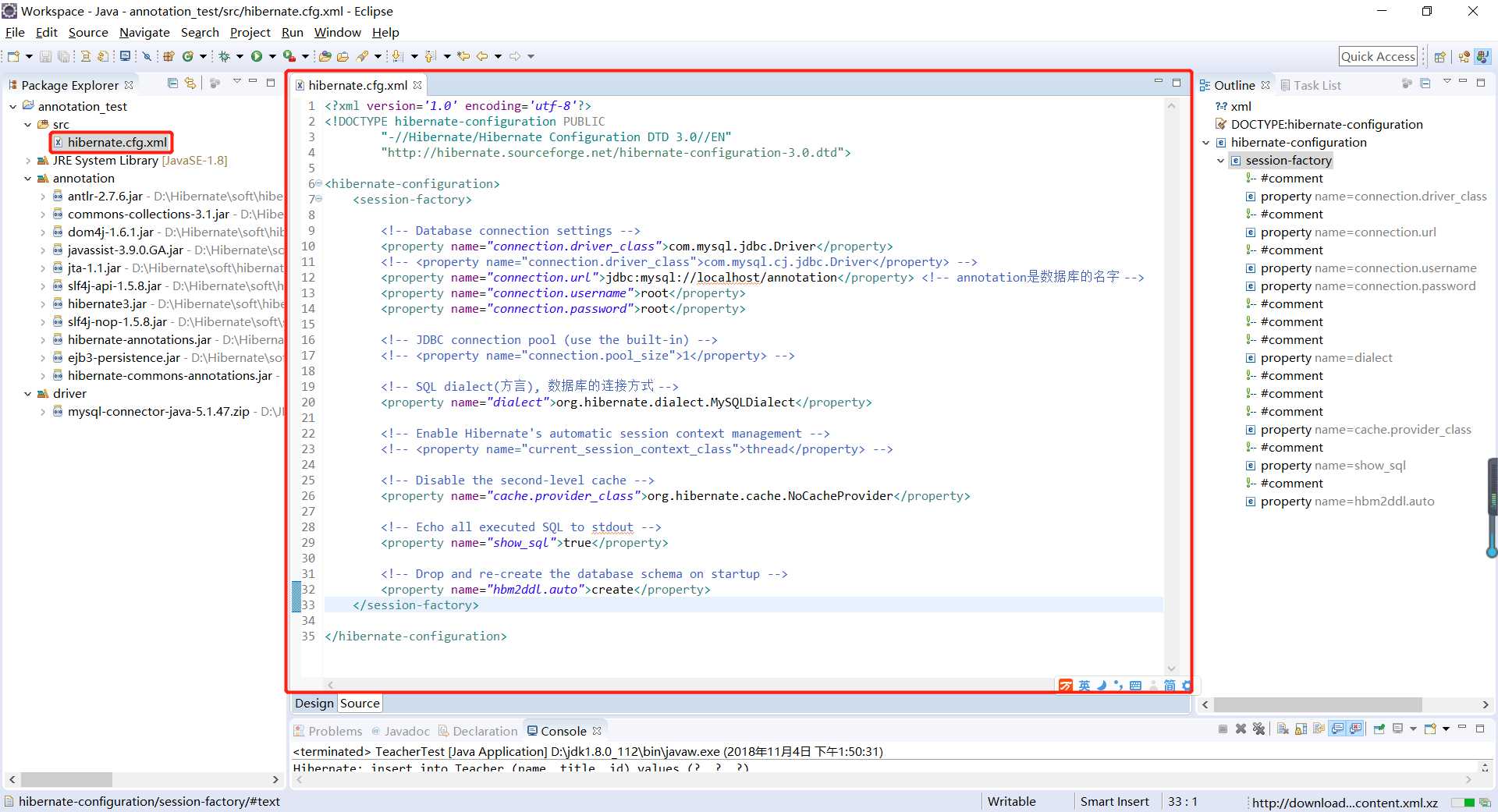Click the green Run button in toolbar
The width and height of the screenshot is (1498, 812).
point(256,56)
